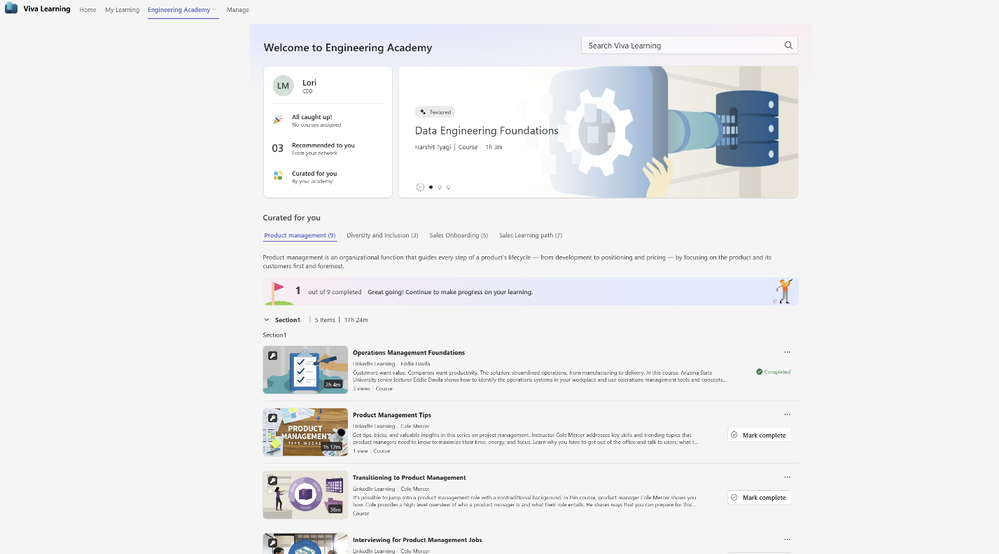Open Interviewing for Product Management Jobs title
999x554 pixels.
(x=417, y=540)
